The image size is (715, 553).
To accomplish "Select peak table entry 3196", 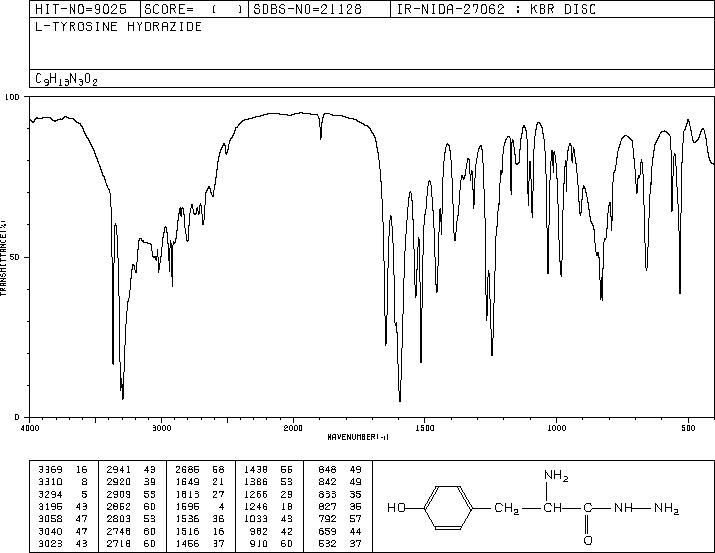I will [50, 506].
